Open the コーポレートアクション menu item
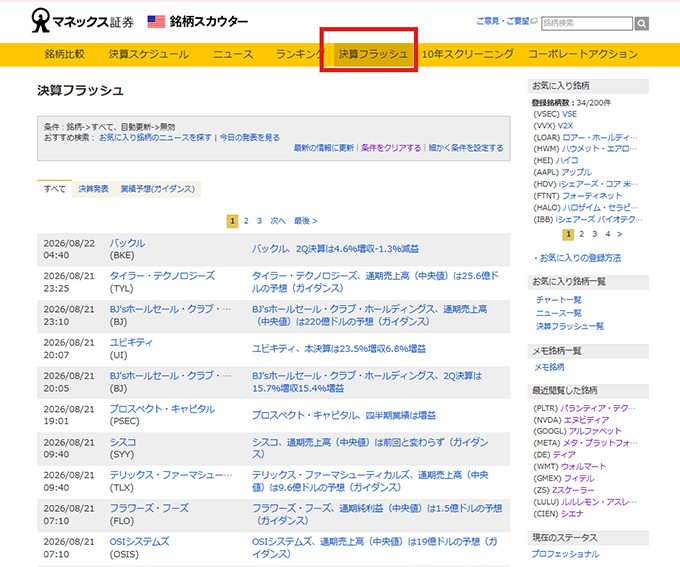680x567 pixels. (583, 54)
